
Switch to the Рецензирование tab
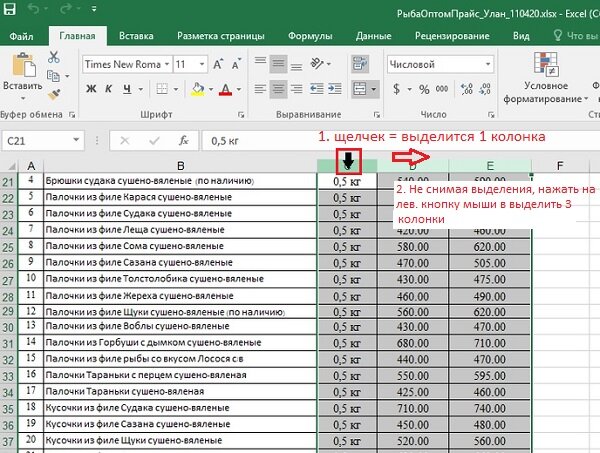[452, 36]
